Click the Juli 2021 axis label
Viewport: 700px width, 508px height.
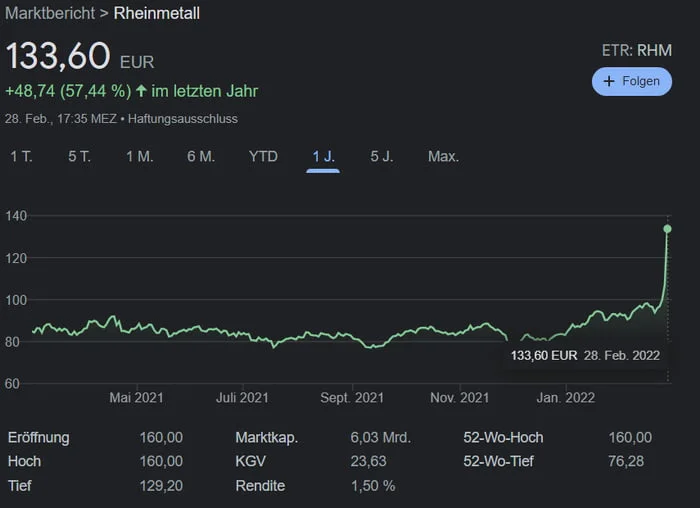pos(242,398)
